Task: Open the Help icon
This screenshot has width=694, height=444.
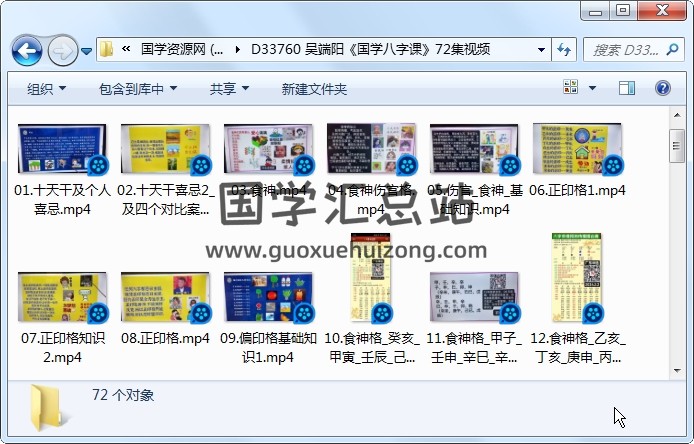Action: [663, 88]
